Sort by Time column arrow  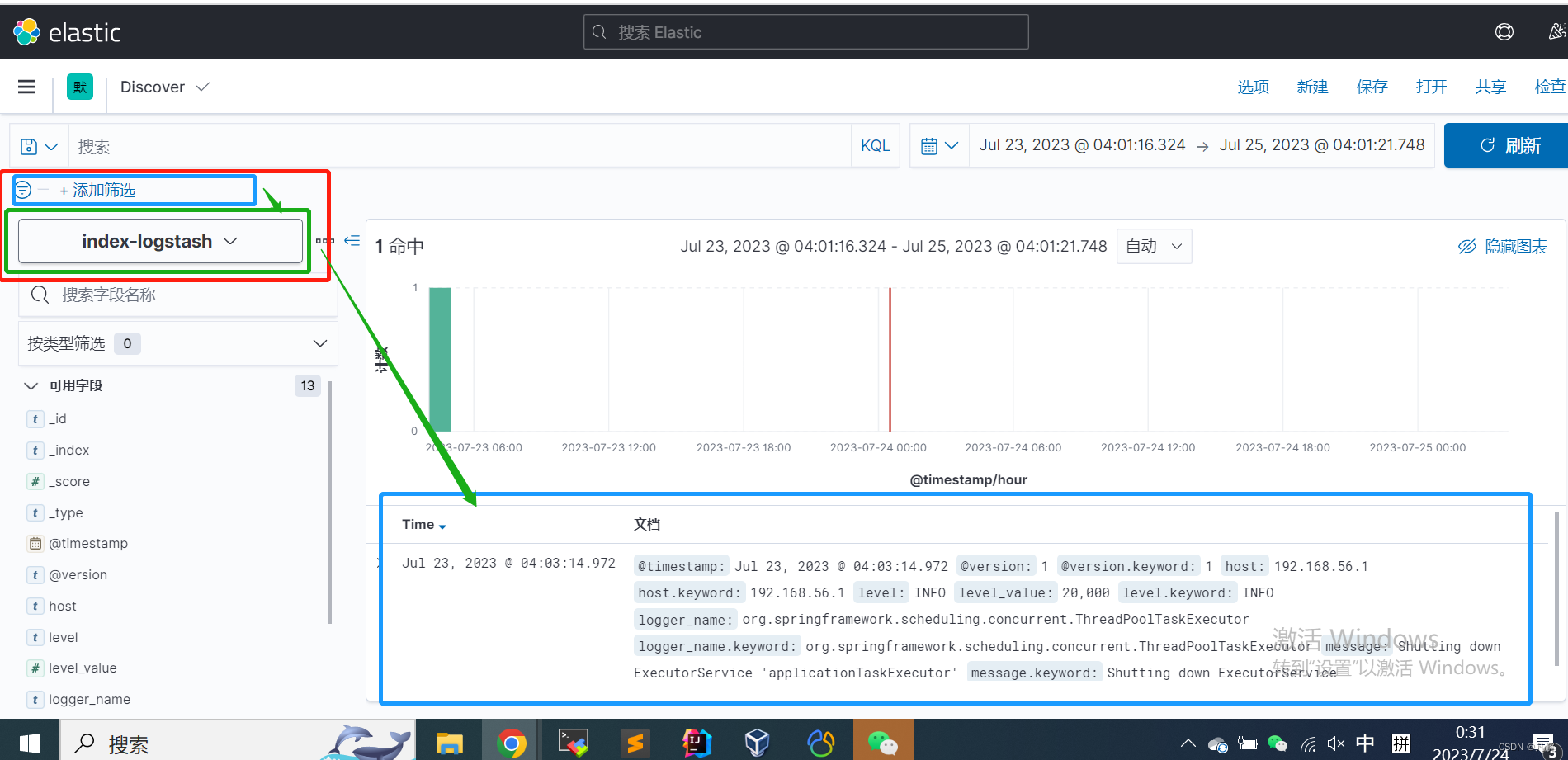point(443,526)
